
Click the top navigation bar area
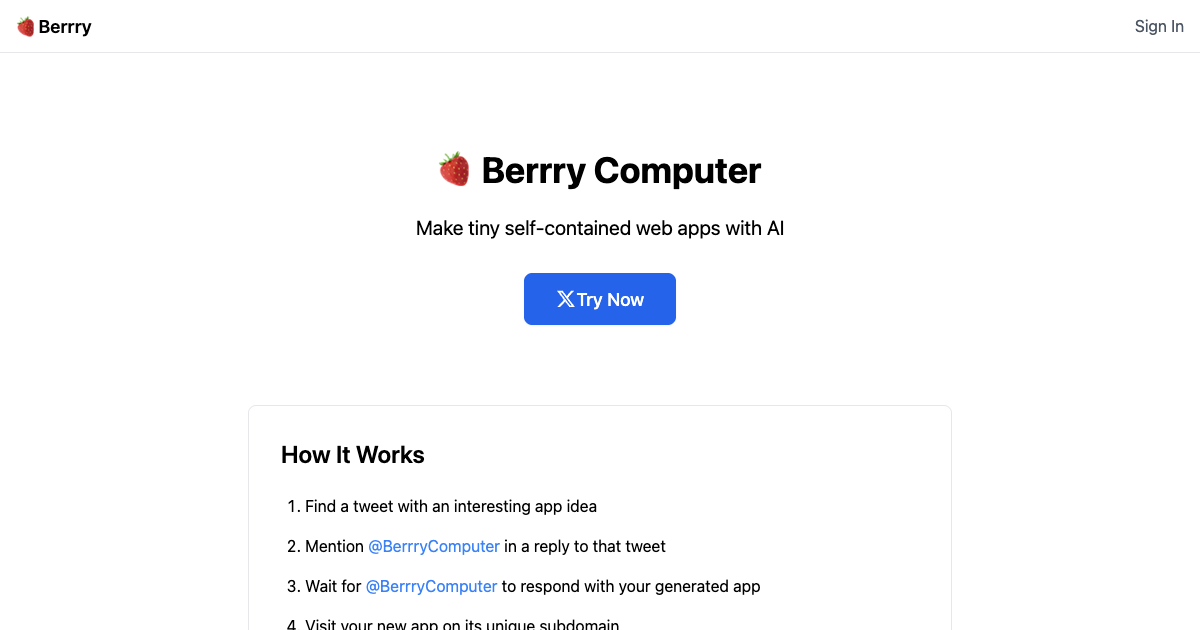pos(600,26)
